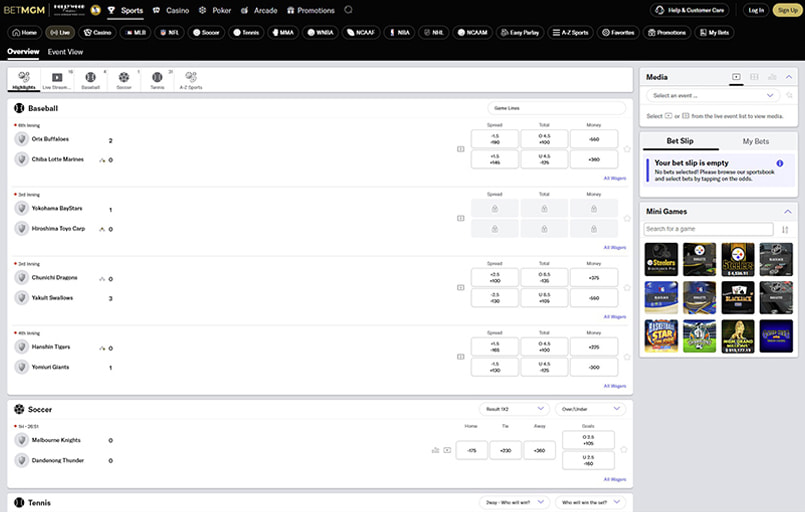The image size is (805, 512).
Task: Select Live Stream filter icon
Action: click(57, 80)
